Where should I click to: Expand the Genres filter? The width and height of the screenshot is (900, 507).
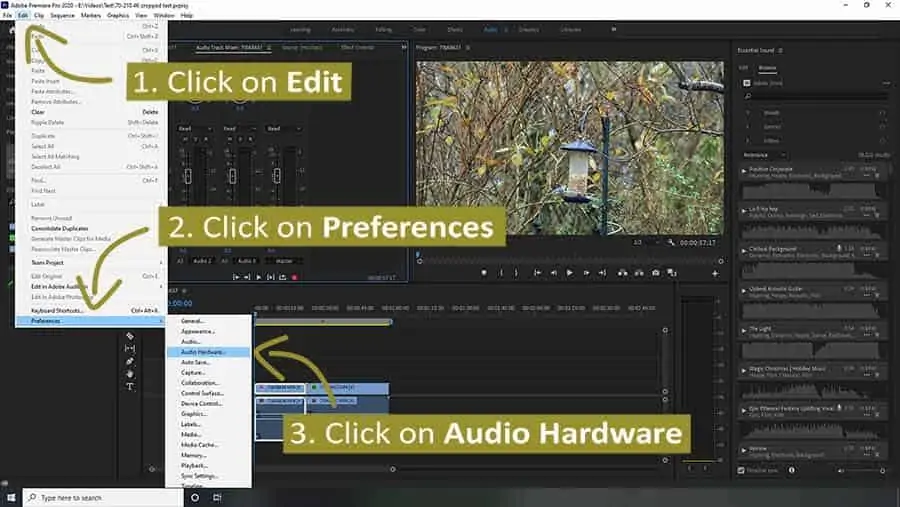[x=747, y=127]
